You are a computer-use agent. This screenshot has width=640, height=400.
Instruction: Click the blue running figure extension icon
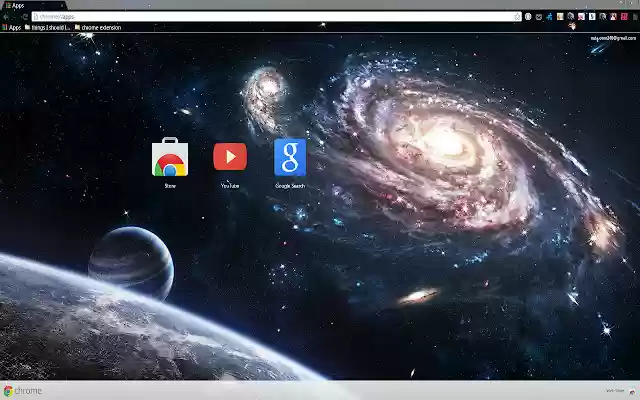point(549,17)
